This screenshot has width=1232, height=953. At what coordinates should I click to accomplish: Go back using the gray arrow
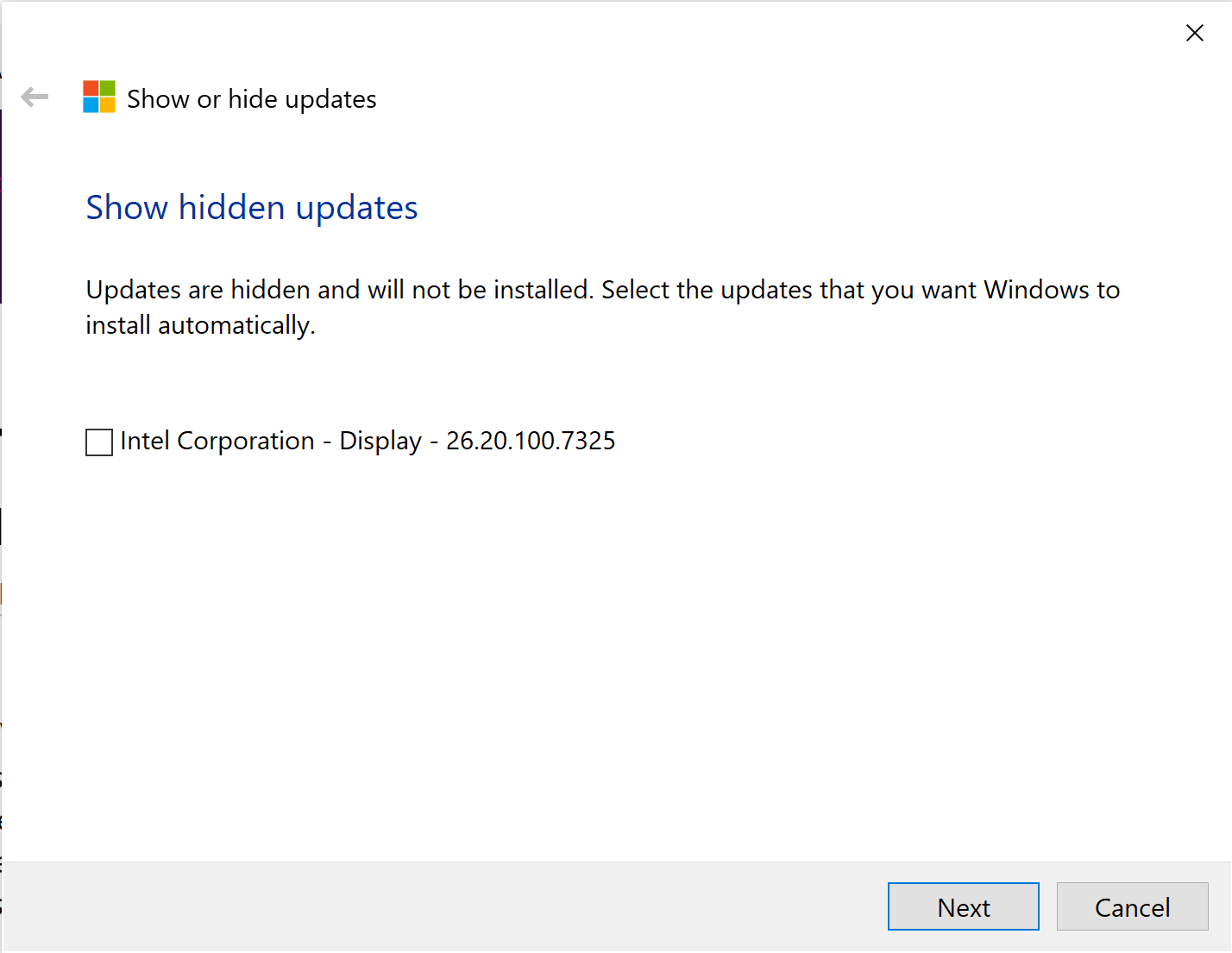[x=35, y=97]
